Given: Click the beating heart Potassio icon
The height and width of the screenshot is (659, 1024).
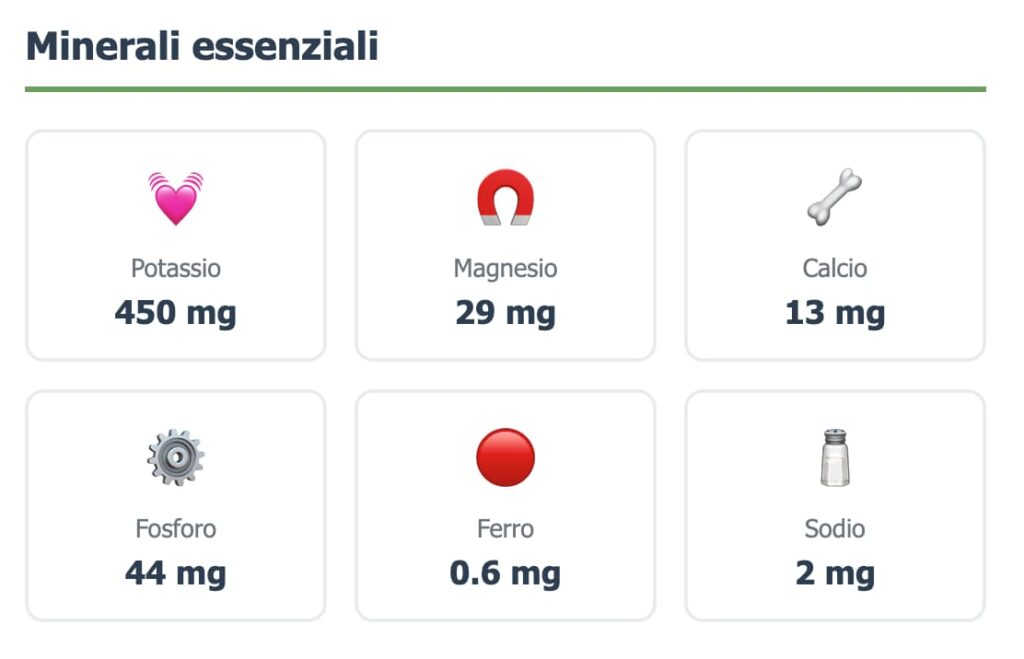Looking at the screenshot, I should tap(176, 197).
